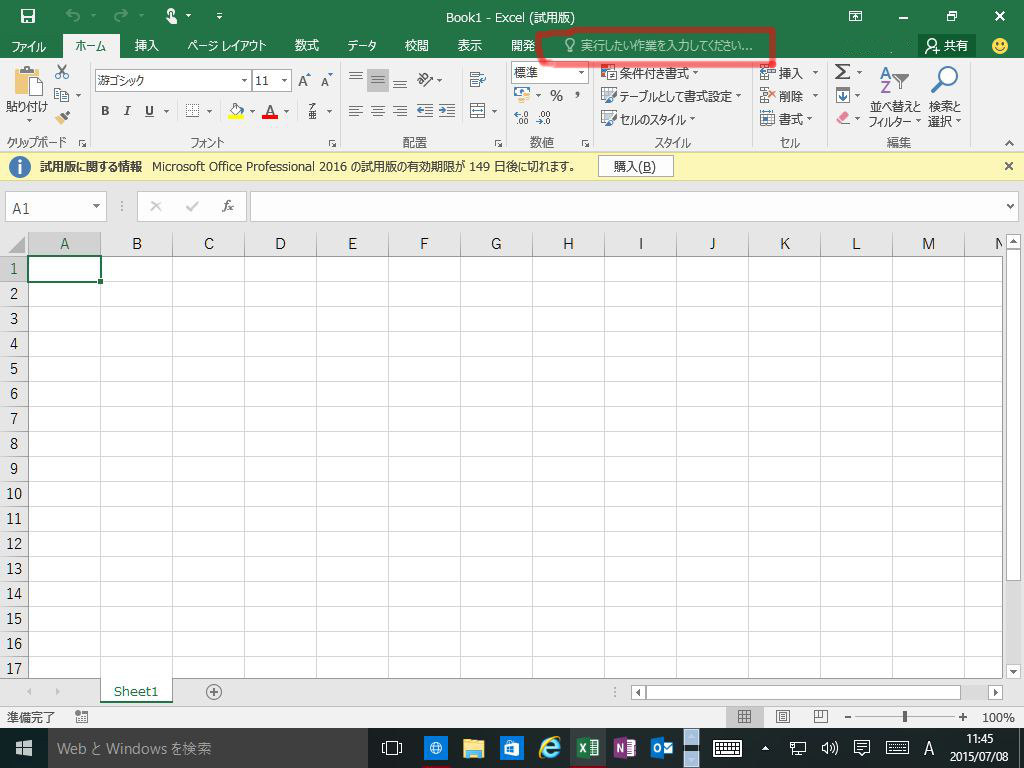Click the Tell Me search box
This screenshot has width=1024, height=768.
pos(658,45)
